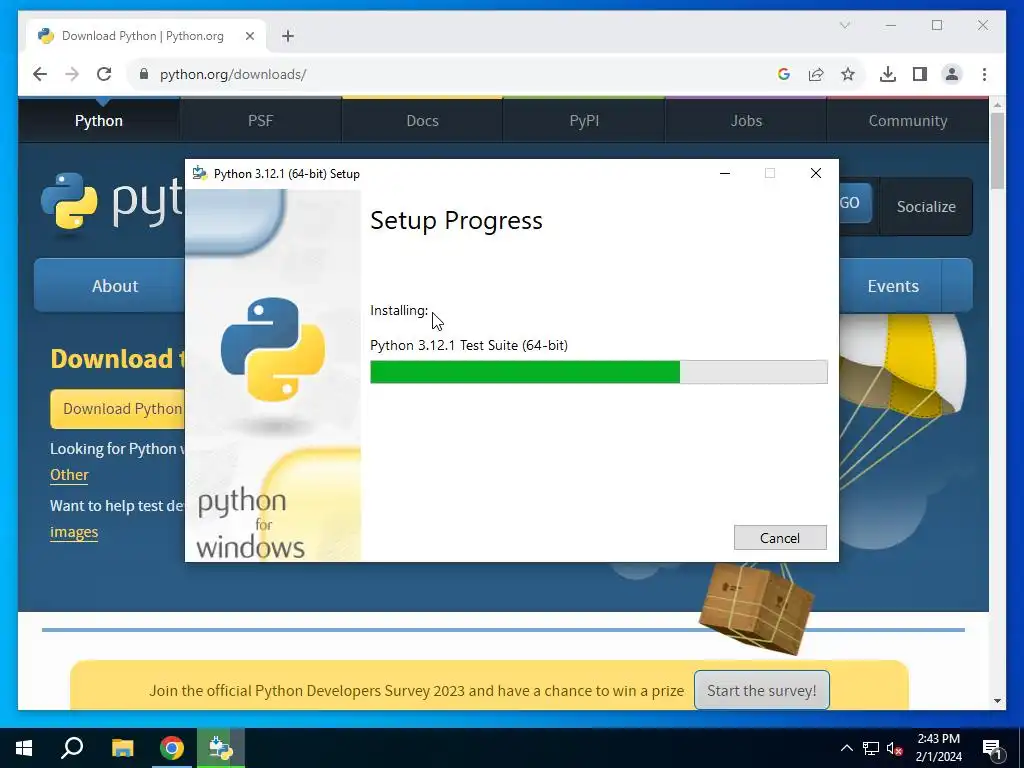Open File Explorer from the taskbar
This screenshot has height=768, width=1024.
click(x=122, y=748)
